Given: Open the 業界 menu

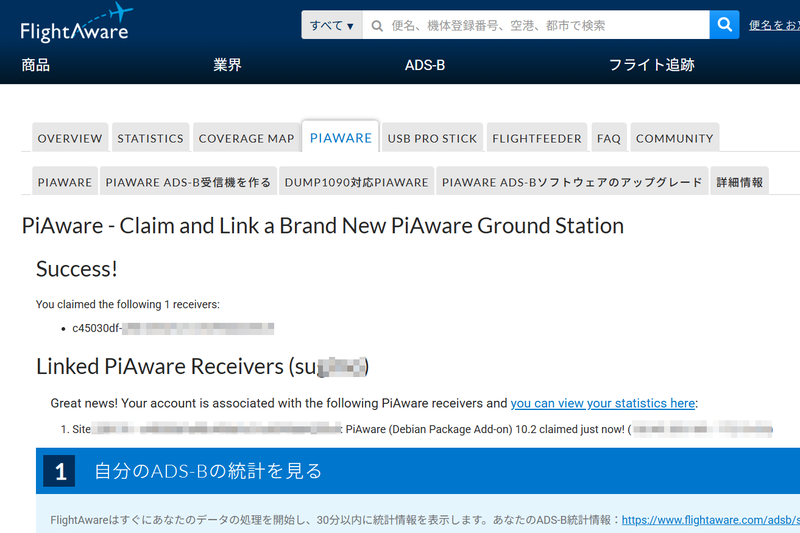Looking at the screenshot, I should point(227,65).
